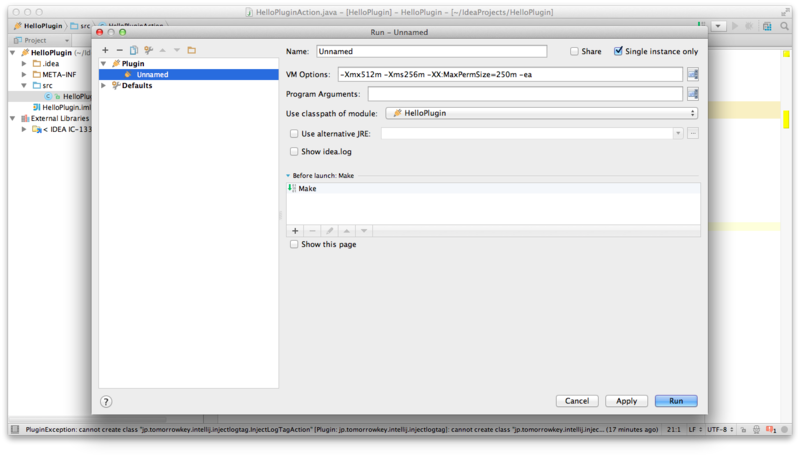Viewport: 800px width, 460px height.
Task: Collapse the Plugin node in configurations tree
Action: [x=104, y=64]
